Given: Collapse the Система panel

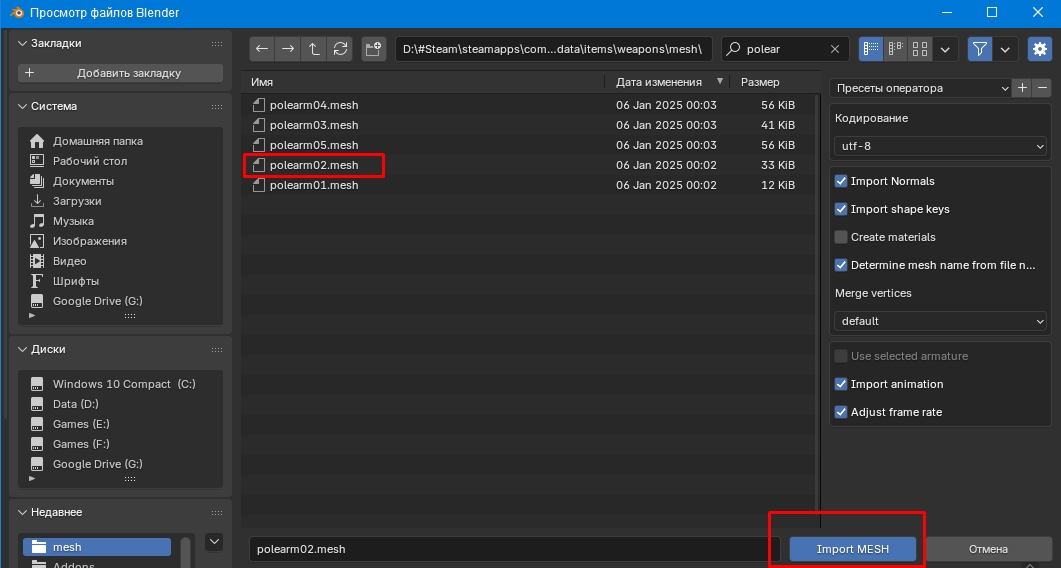Looking at the screenshot, I should [x=22, y=106].
